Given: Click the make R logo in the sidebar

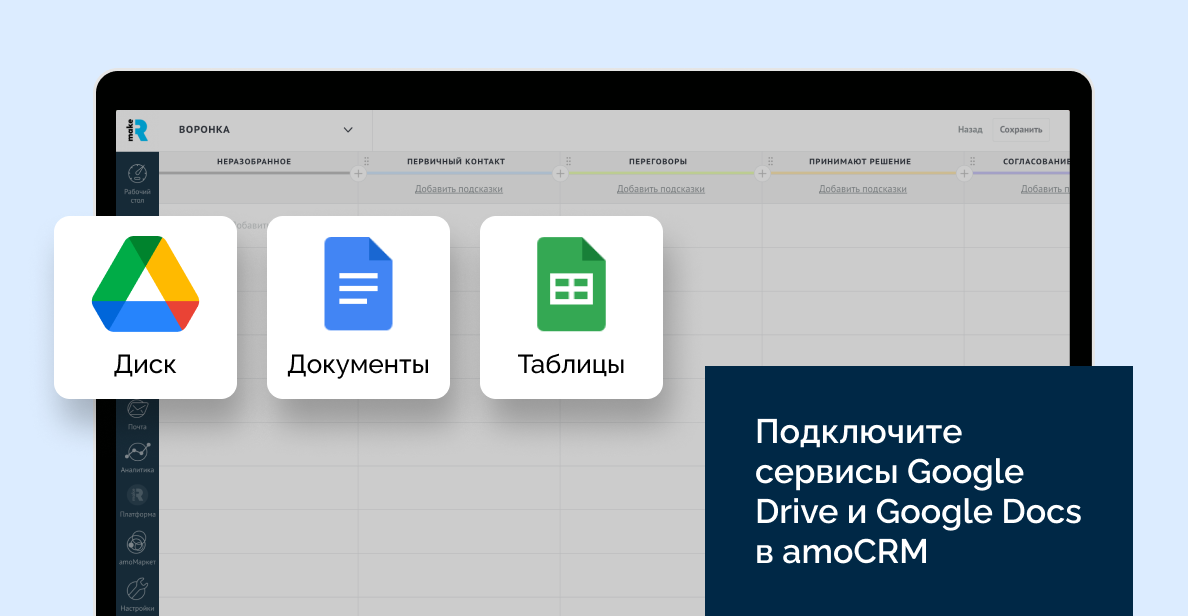Looking at the screenshot, I should point(137,130).
